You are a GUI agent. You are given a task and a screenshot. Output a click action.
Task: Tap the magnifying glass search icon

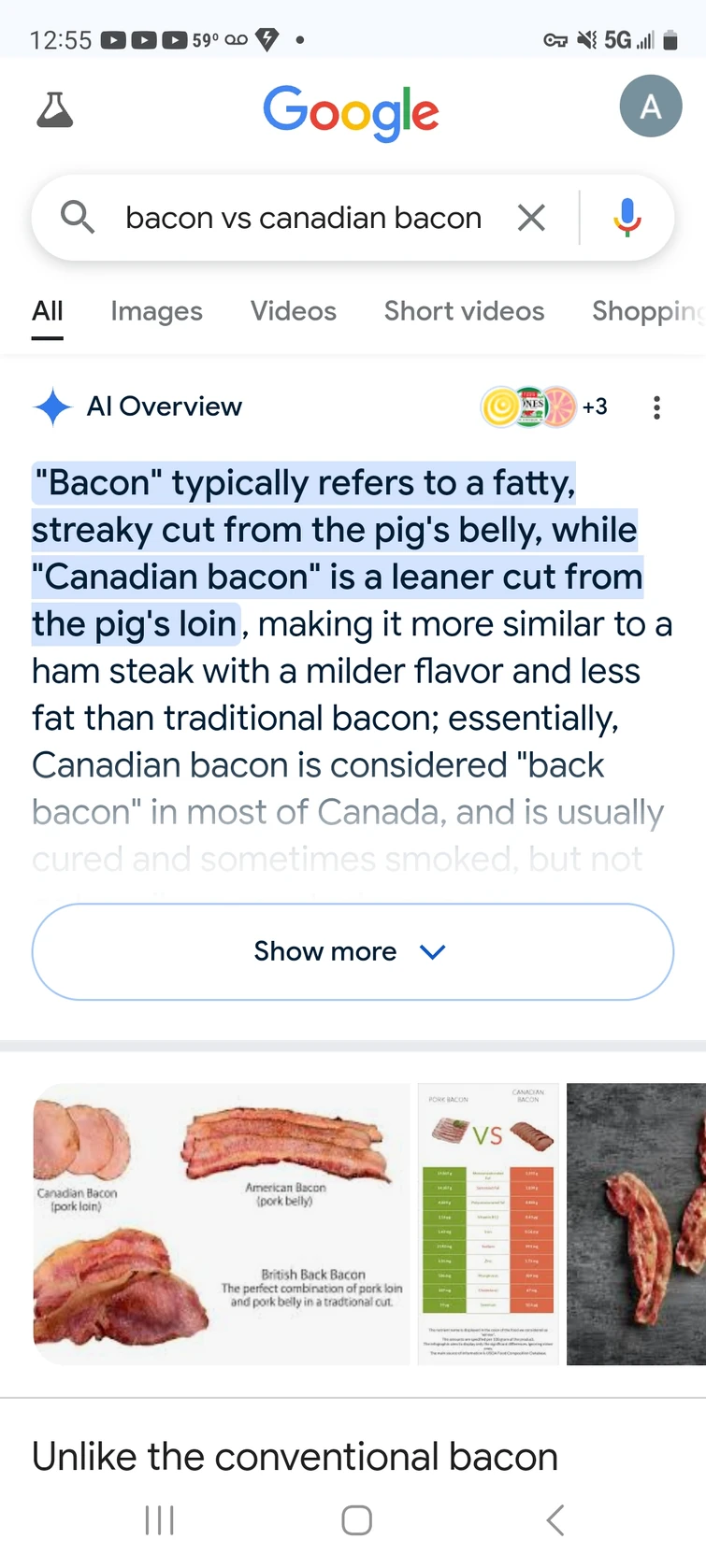78,218
